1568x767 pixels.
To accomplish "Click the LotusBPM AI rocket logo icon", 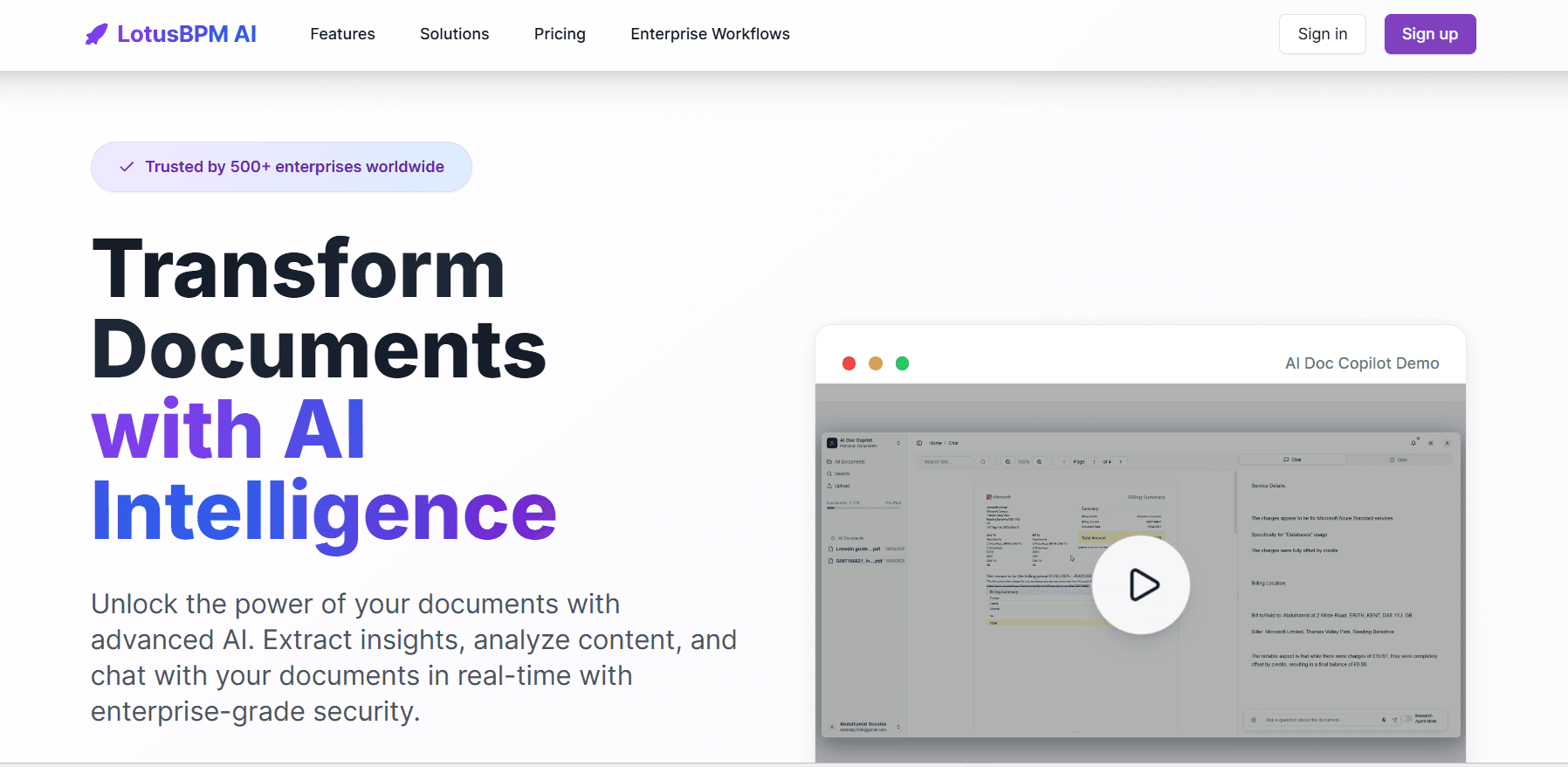I will (x=96, y=34).
